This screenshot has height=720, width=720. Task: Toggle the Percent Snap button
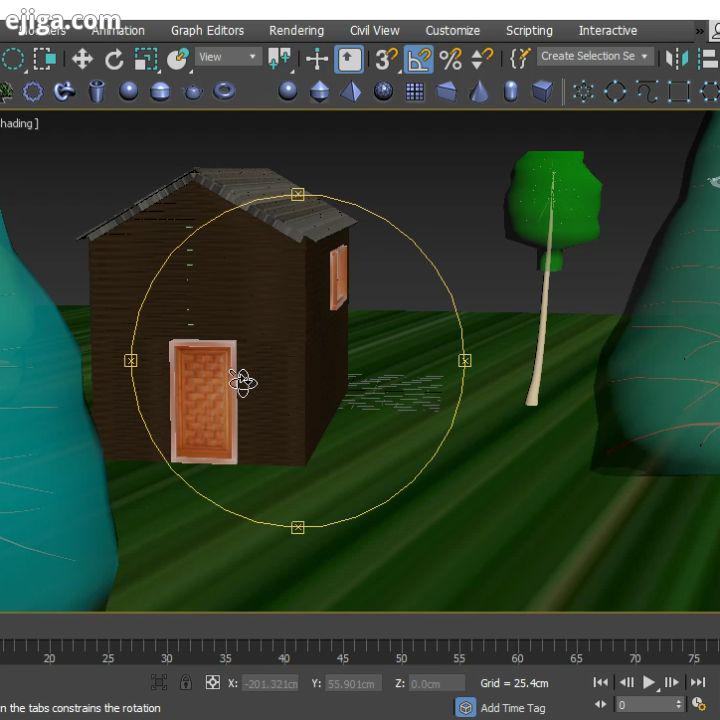[450, 59]
